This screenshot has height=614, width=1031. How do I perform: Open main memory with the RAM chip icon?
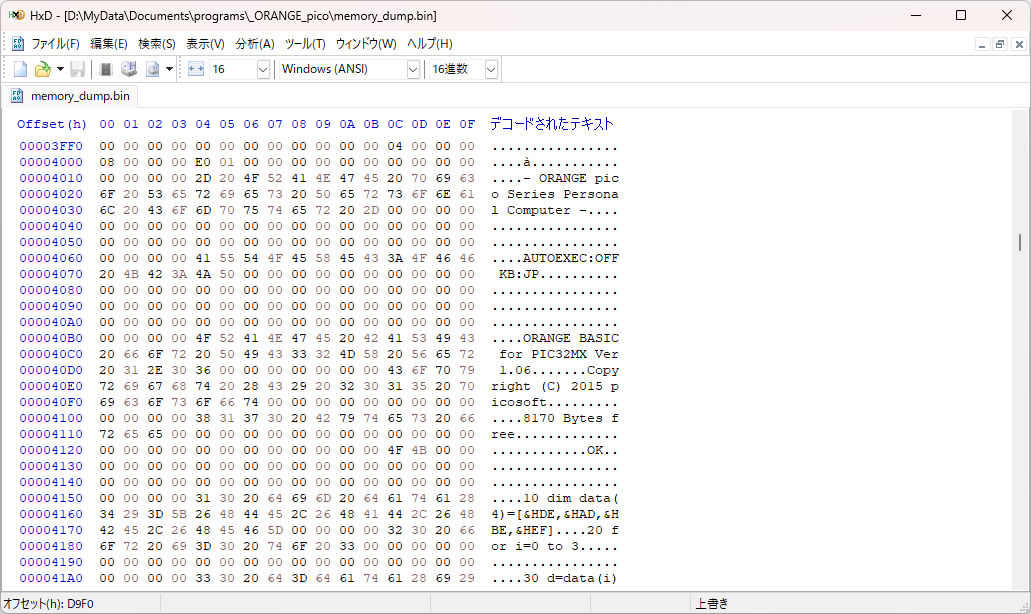coord(106,69)
